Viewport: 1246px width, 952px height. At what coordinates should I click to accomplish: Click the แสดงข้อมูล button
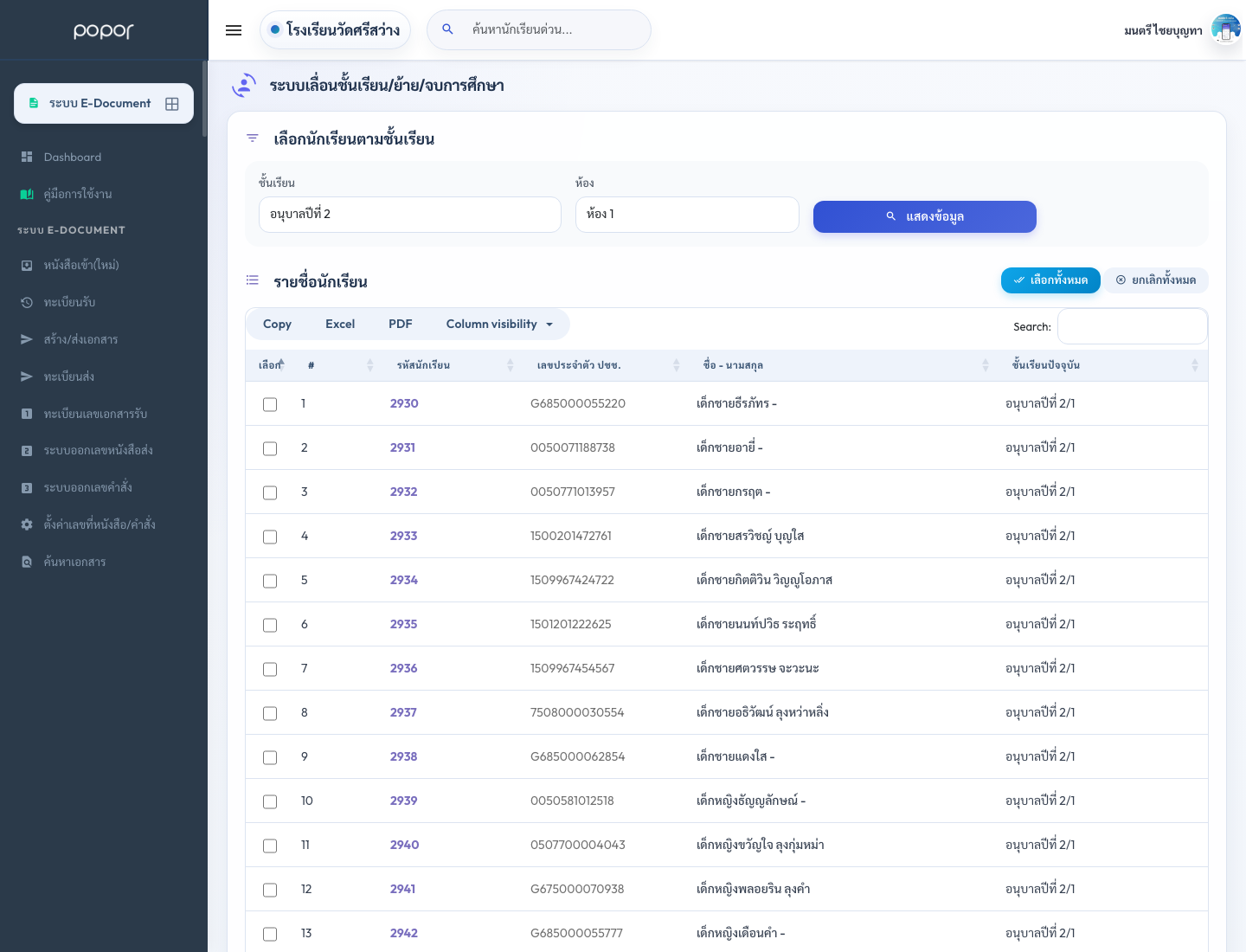point(925,216)
